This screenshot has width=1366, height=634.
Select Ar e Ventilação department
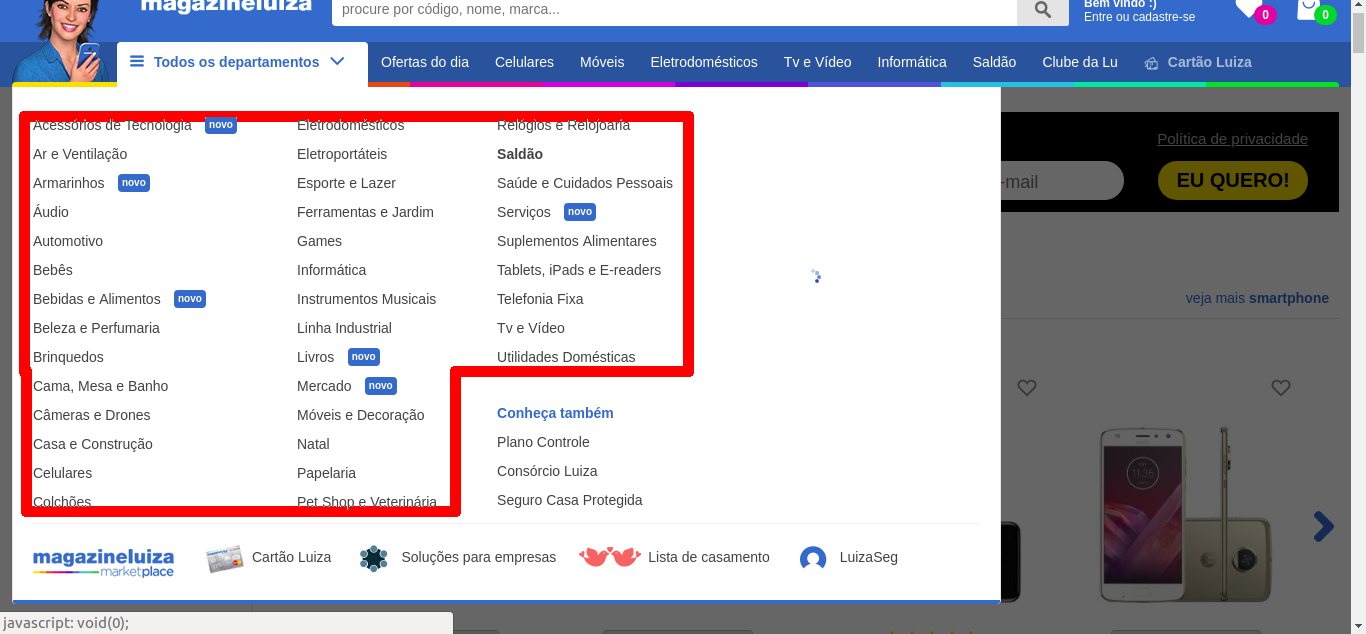click(80, 154)
